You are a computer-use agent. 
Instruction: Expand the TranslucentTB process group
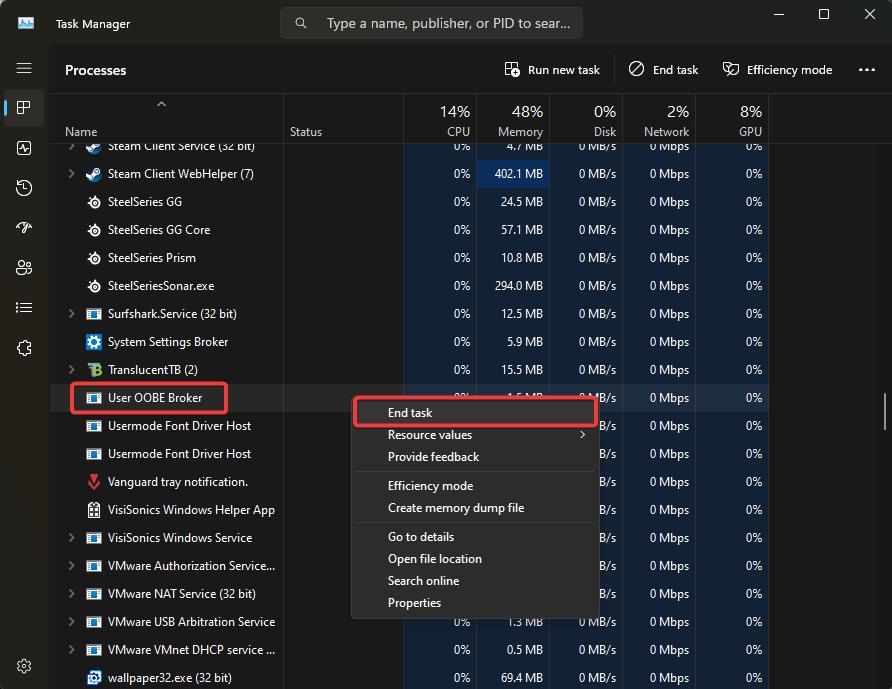click(71, 370)
